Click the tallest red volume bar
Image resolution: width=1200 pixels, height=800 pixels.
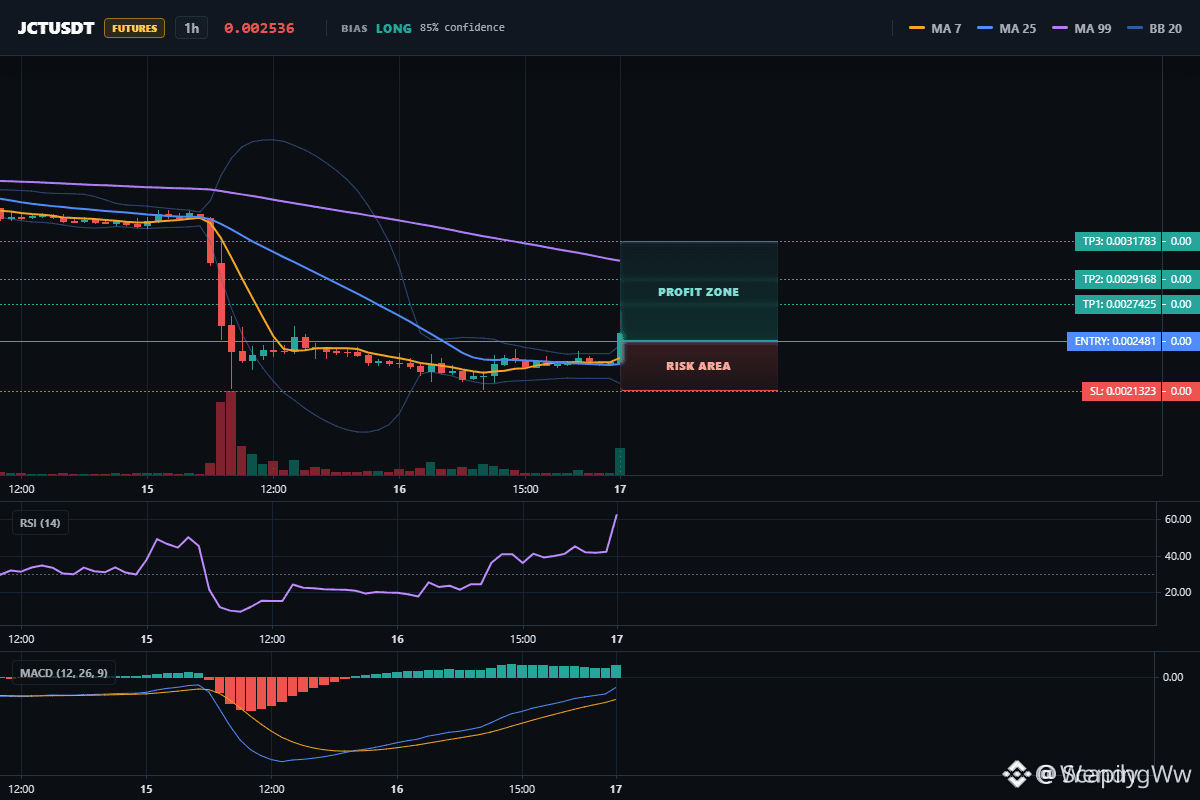[231, 433]
